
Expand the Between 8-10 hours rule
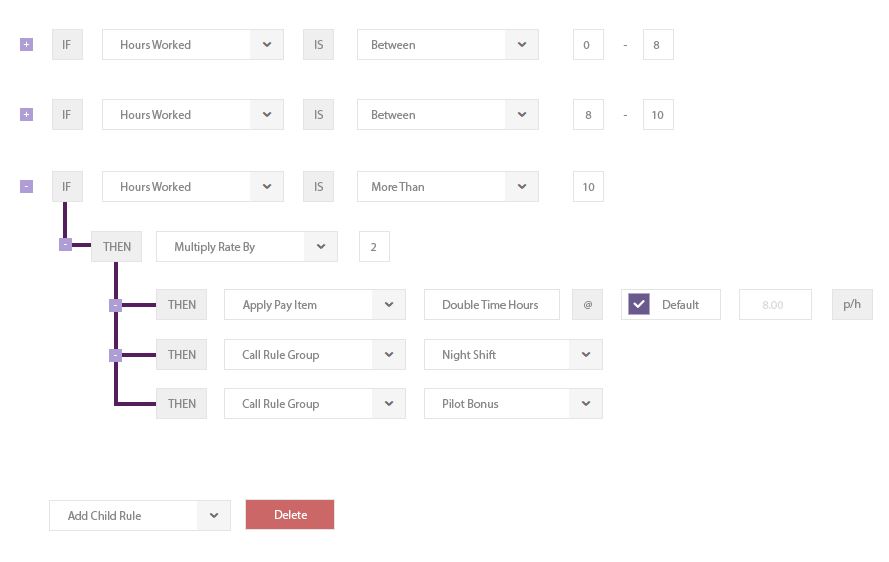[x=26, y=115]
